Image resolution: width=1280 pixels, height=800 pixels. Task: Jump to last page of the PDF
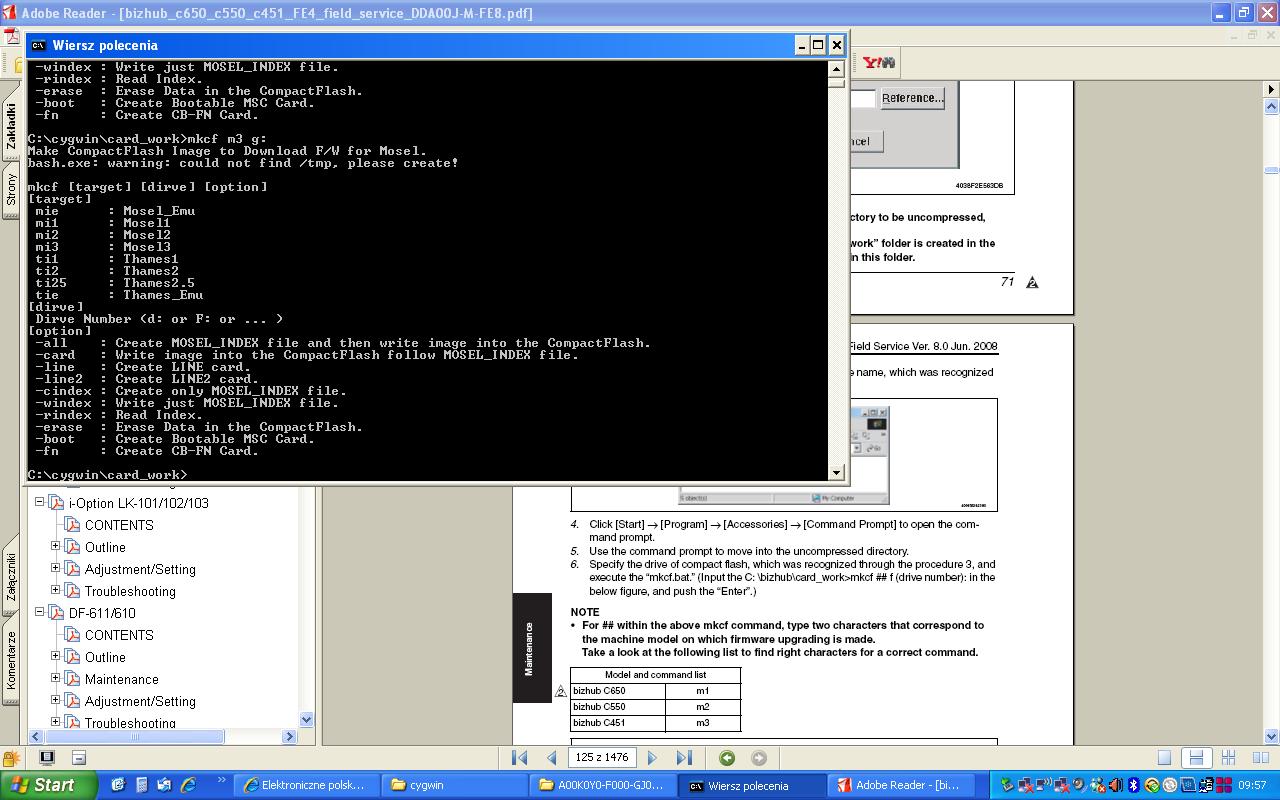(684, 758)
